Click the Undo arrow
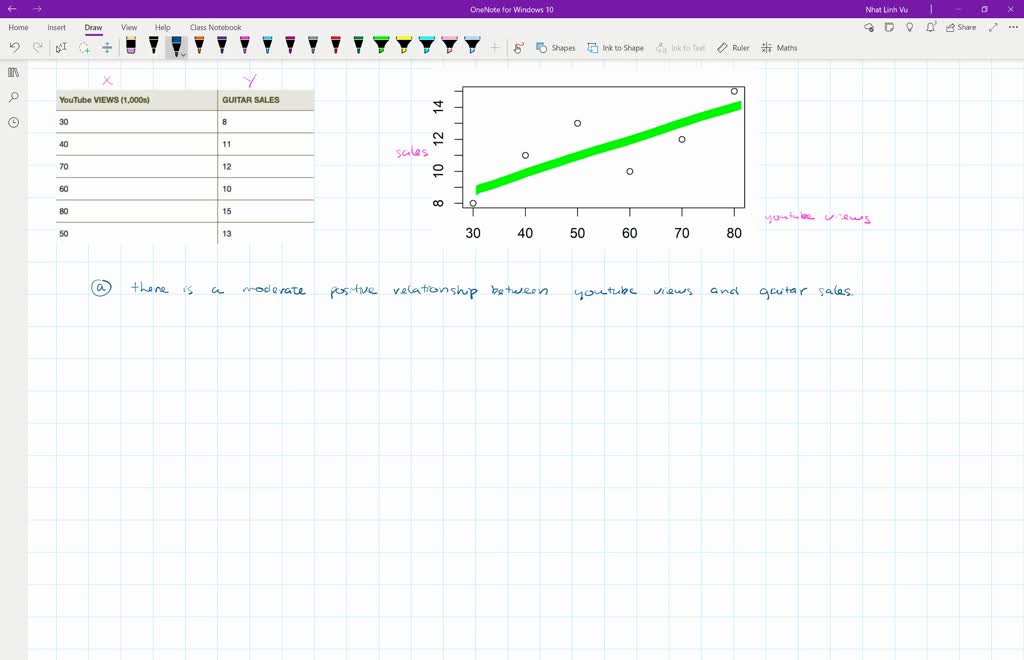 [x=13, y=47]
